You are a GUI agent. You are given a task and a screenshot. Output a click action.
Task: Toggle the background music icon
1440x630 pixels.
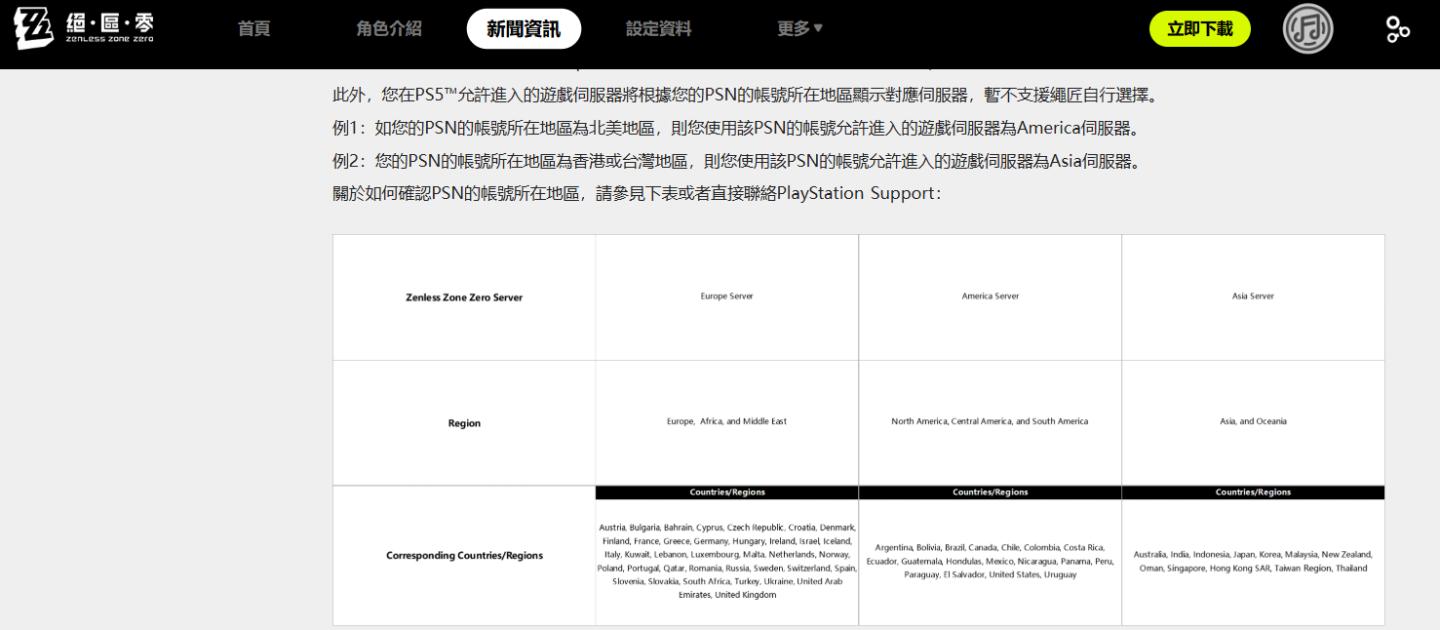pos(1308,29)
